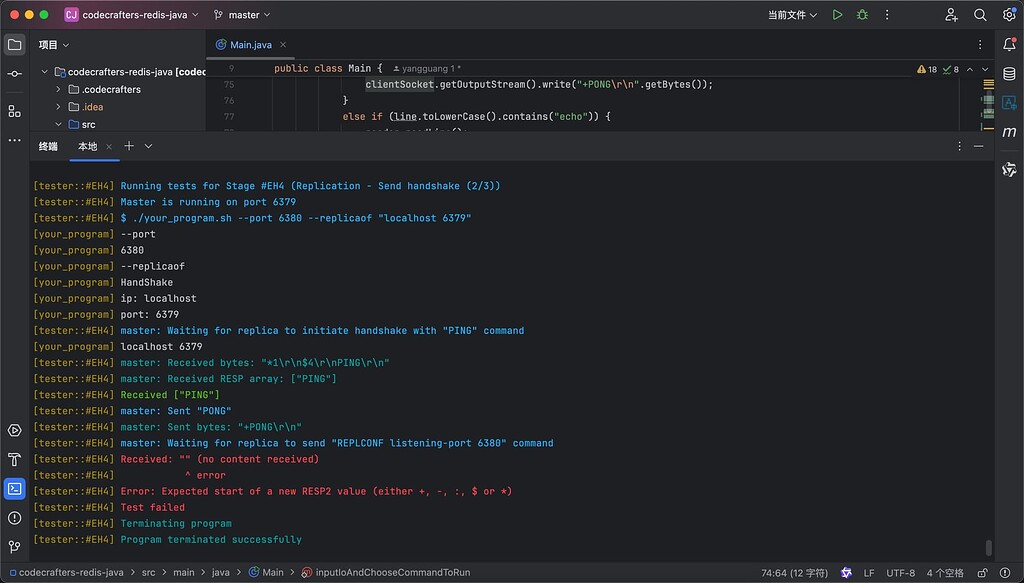The width and height of the screenshot is (1024, 583).
Task: Open the Database tool window
Action: pyautogui.click(x=1010, y=73)
